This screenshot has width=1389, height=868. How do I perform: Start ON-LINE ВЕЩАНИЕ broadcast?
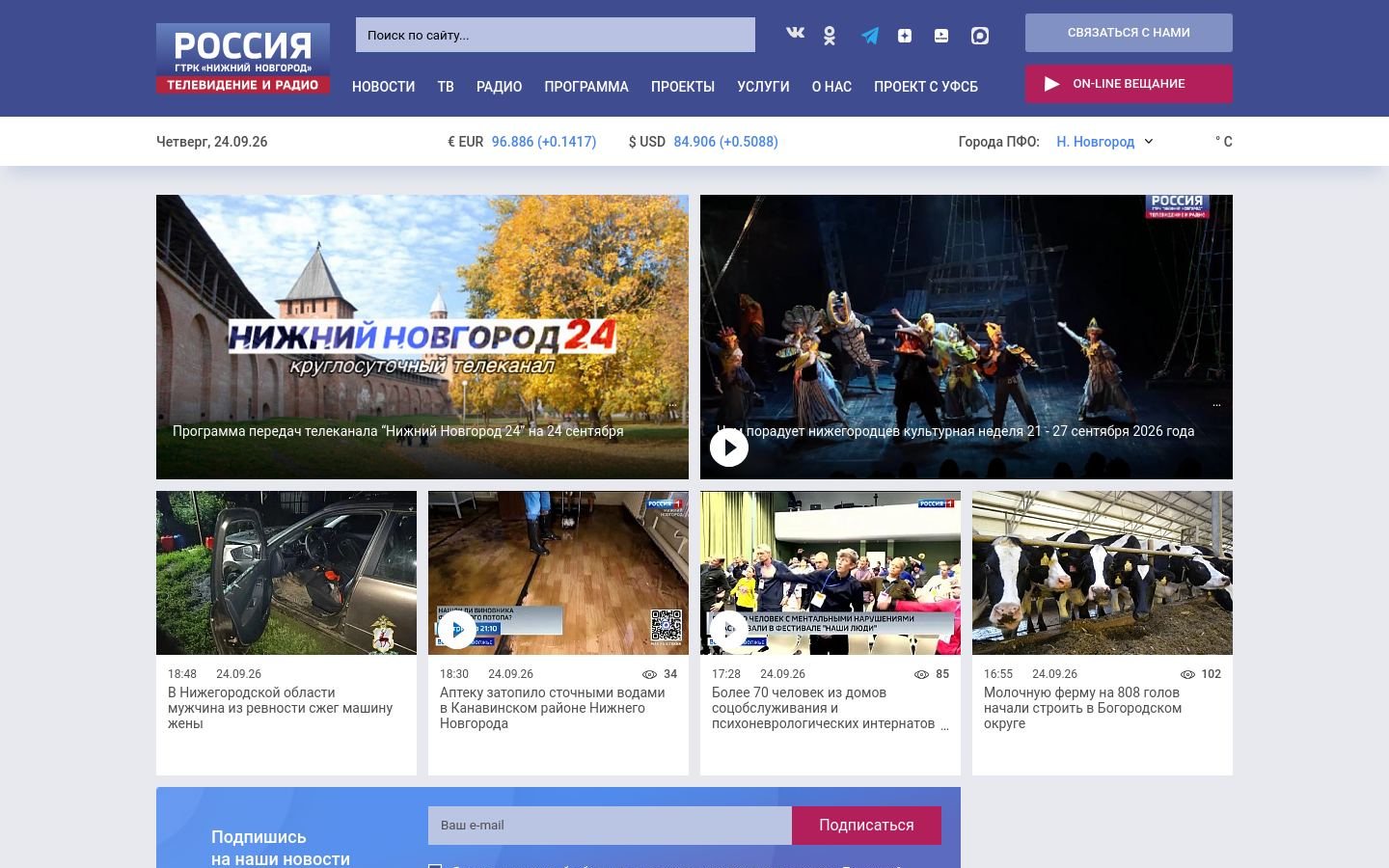[1129, 84]
